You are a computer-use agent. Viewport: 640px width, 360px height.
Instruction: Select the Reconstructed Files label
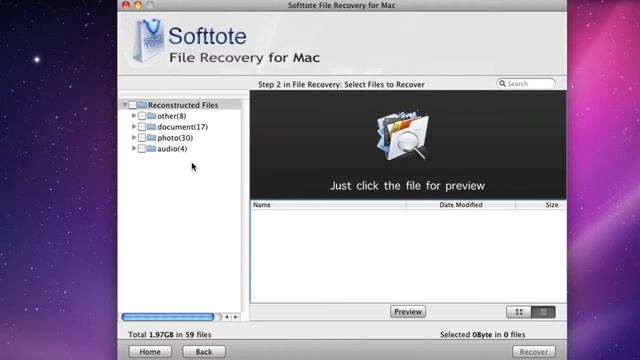click(183, 105)
